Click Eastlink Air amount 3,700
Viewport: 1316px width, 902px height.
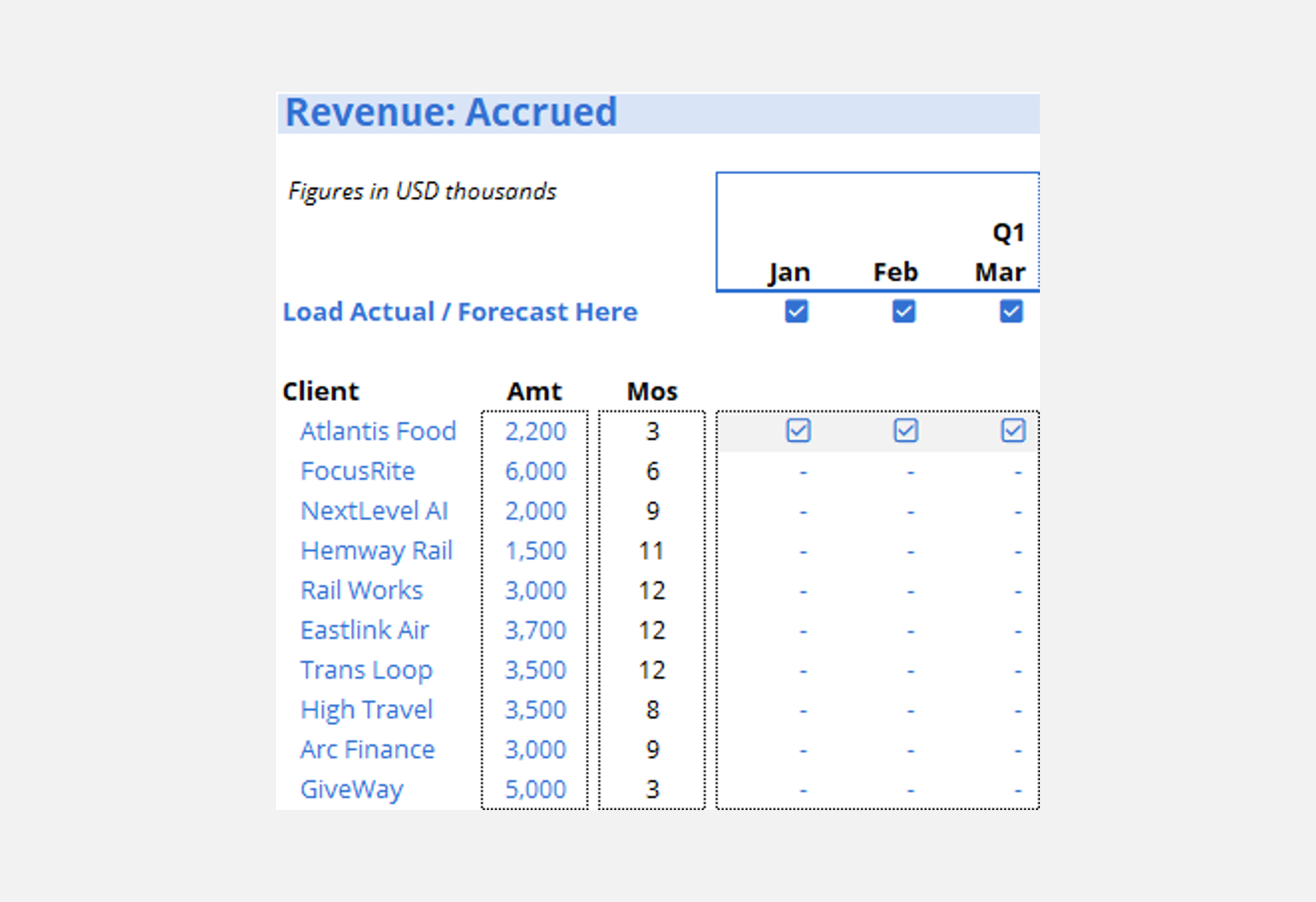coord(535,631)
